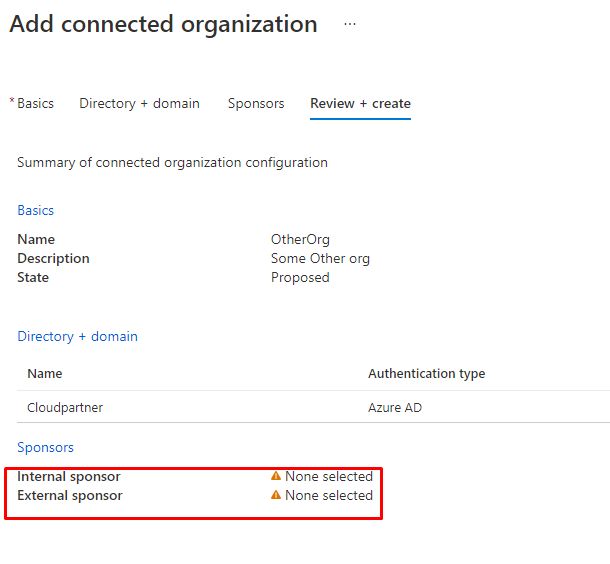Viewport: 610px width, 564px height.
Task: Click the Proposed state value
Action: point(300,277)
